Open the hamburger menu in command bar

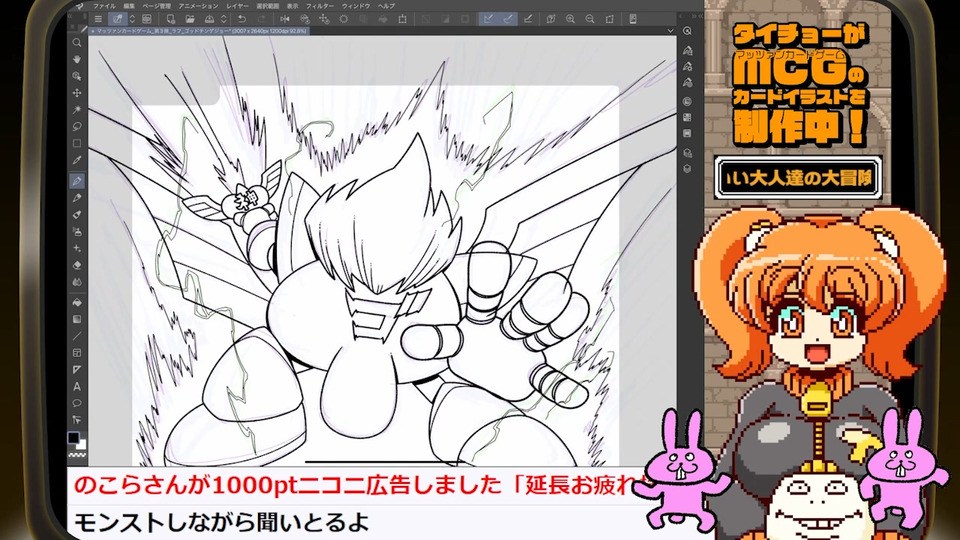pyautogui.click(x=98, y=19)
